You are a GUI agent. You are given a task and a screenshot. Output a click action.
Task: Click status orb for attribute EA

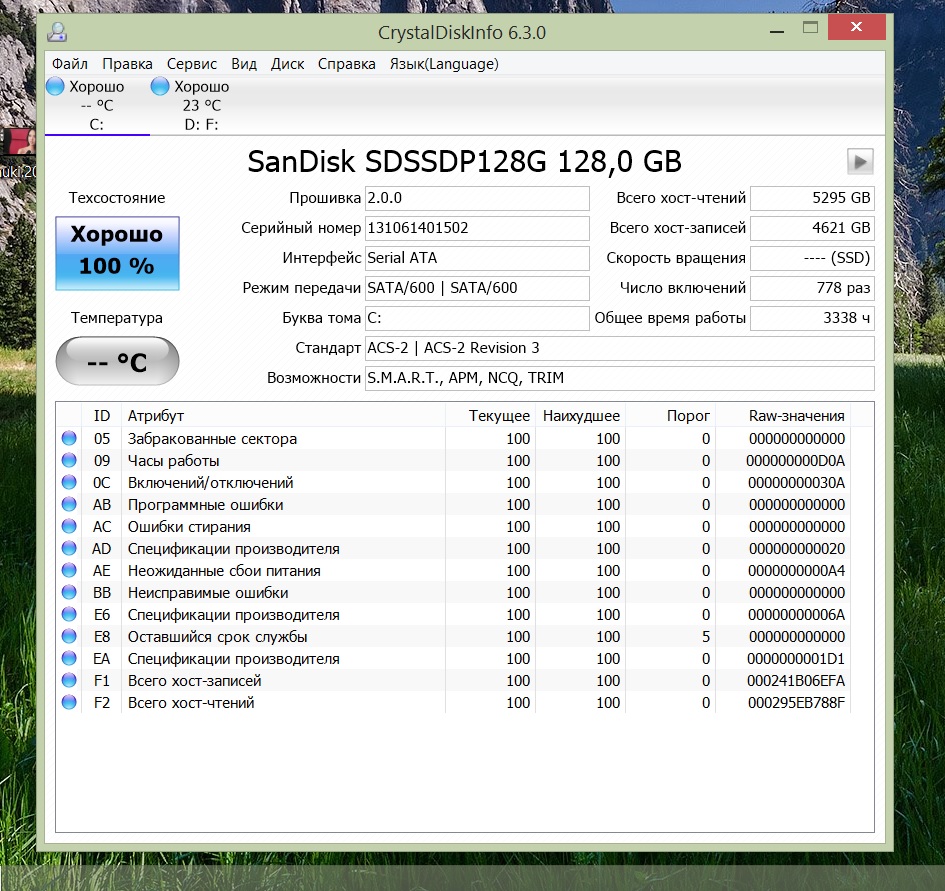tap(69, 658)
